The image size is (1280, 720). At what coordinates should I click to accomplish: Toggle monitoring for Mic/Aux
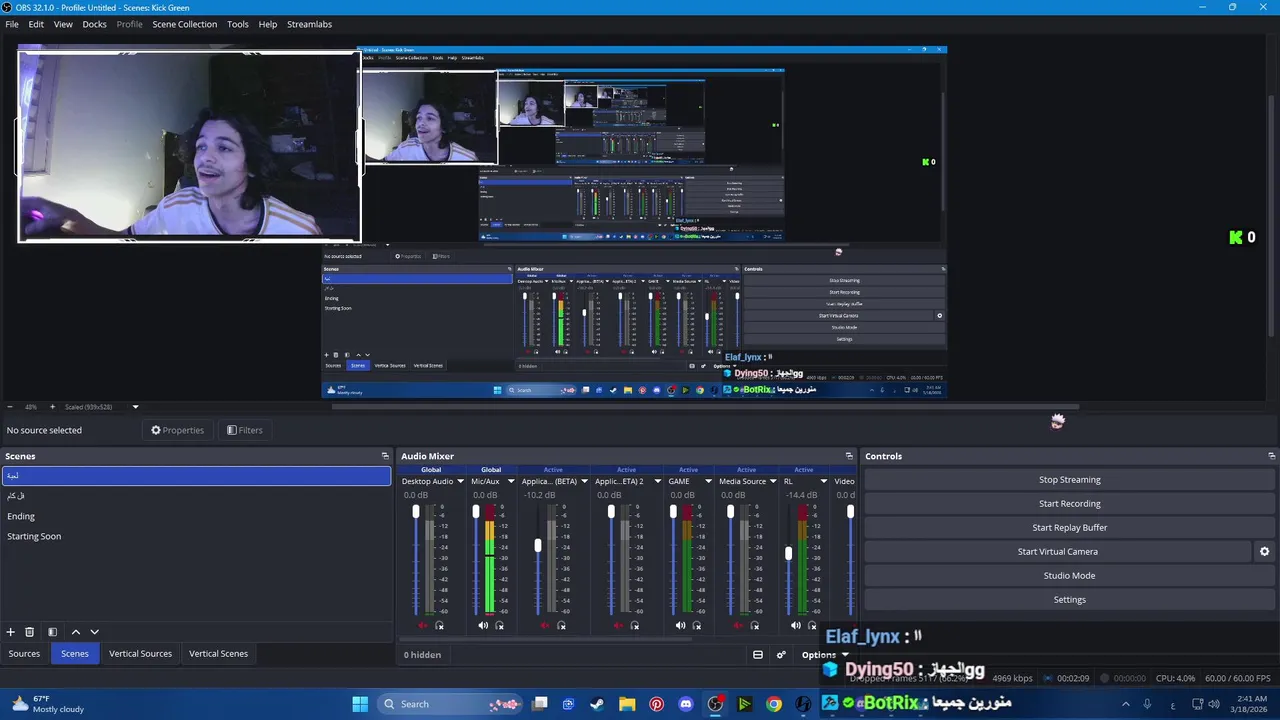pos(500,626)
